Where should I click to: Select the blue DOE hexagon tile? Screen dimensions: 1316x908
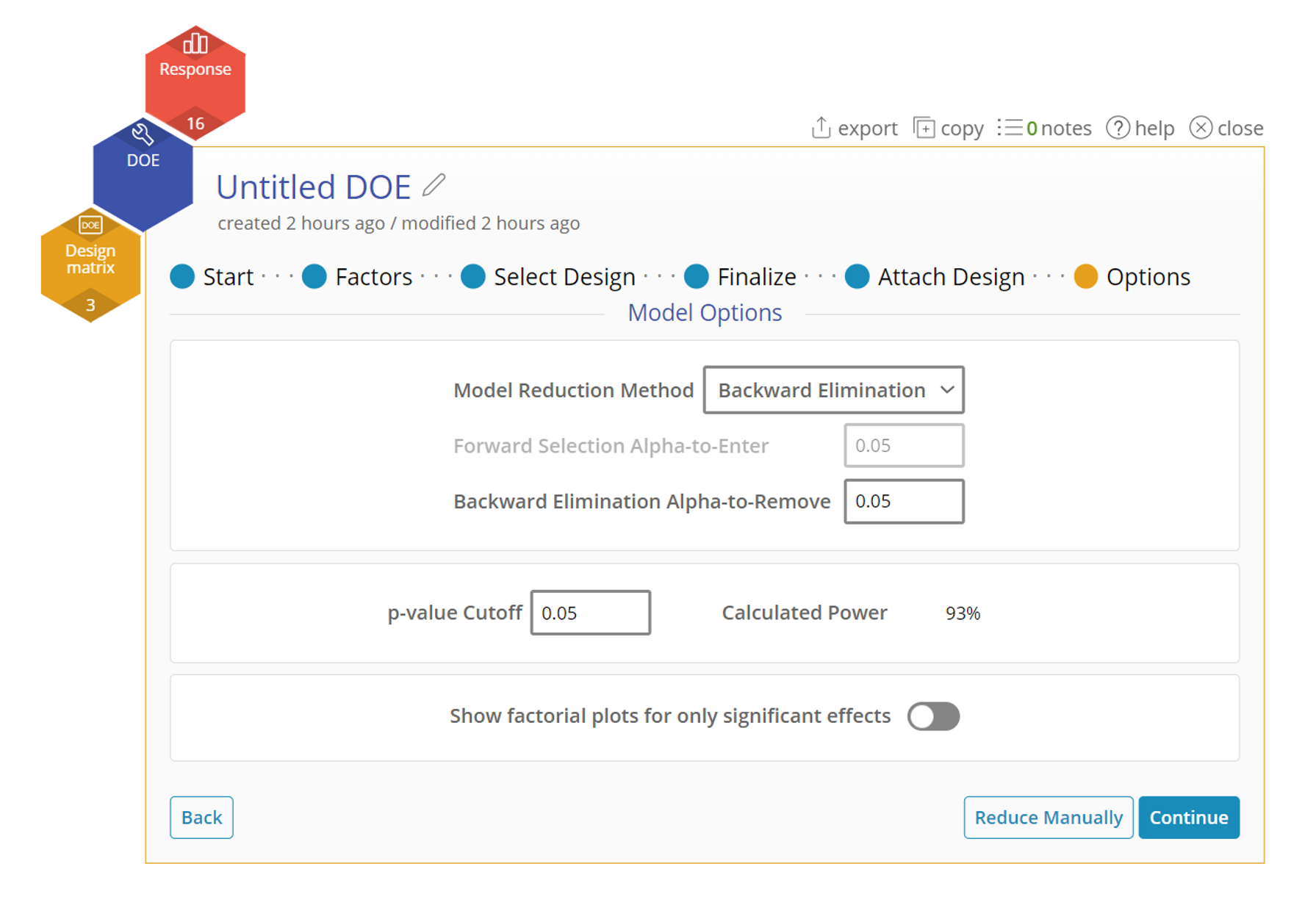pos(143,175)
